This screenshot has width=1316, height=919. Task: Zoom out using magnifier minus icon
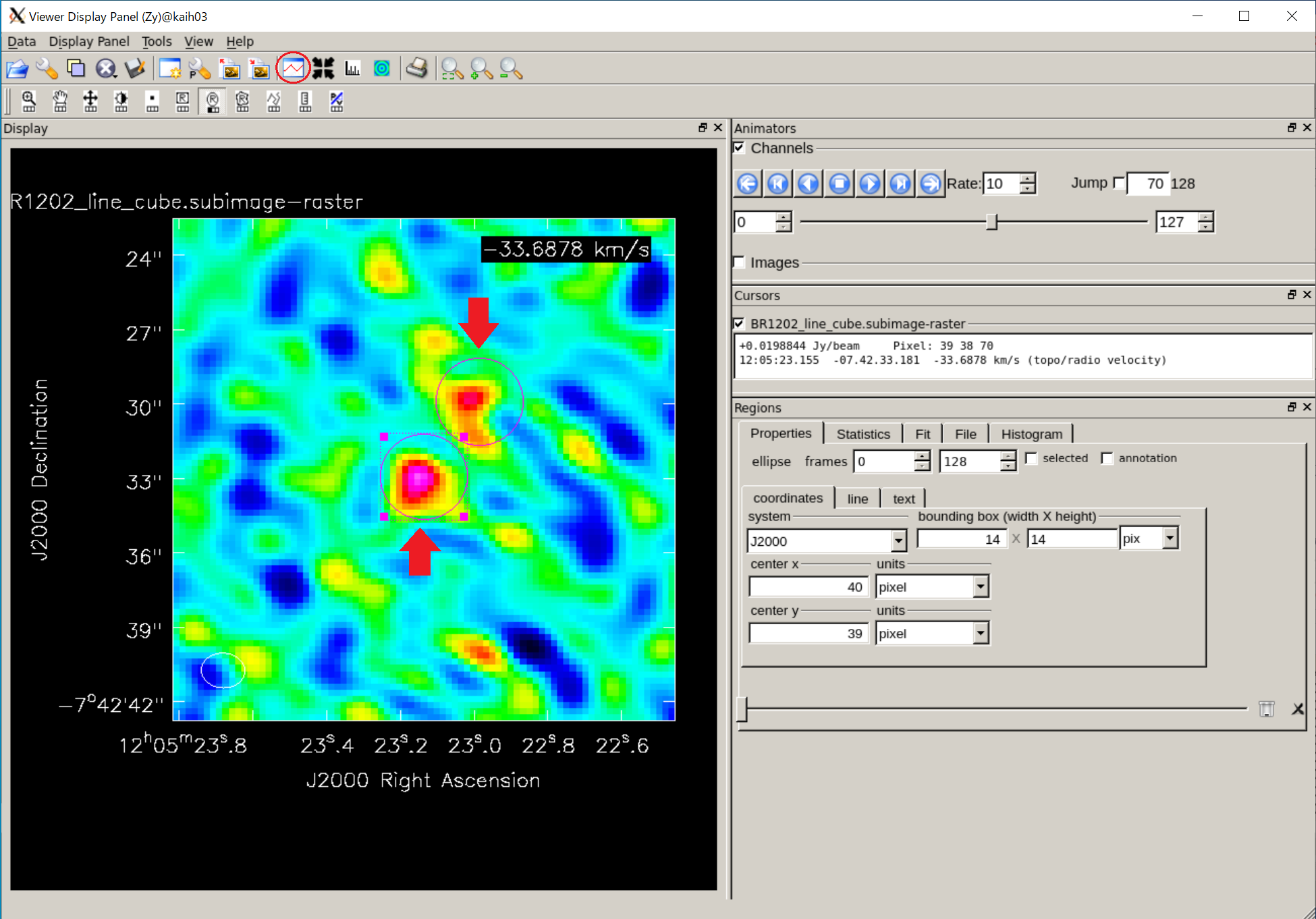coord(511,69)
